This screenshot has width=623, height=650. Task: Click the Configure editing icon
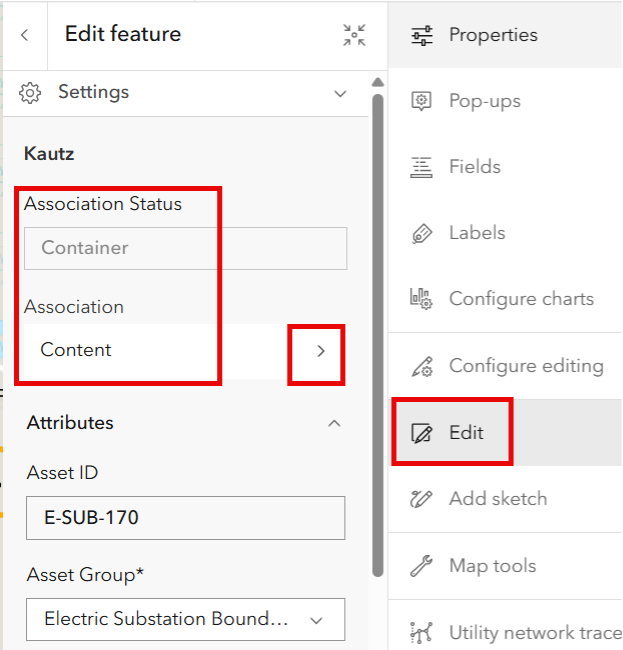422,366
